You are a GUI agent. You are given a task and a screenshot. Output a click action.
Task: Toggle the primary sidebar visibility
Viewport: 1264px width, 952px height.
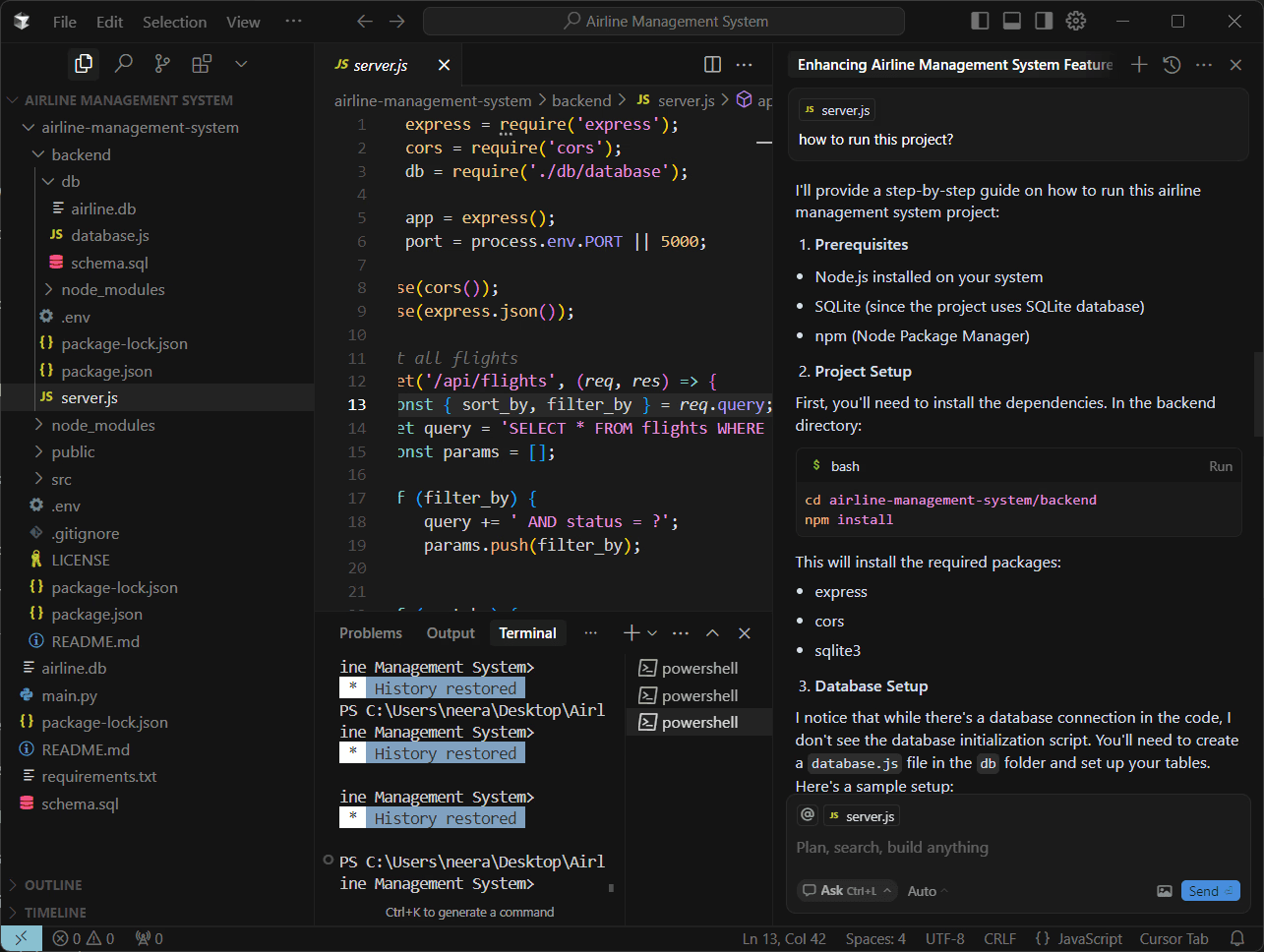point(980,20)
